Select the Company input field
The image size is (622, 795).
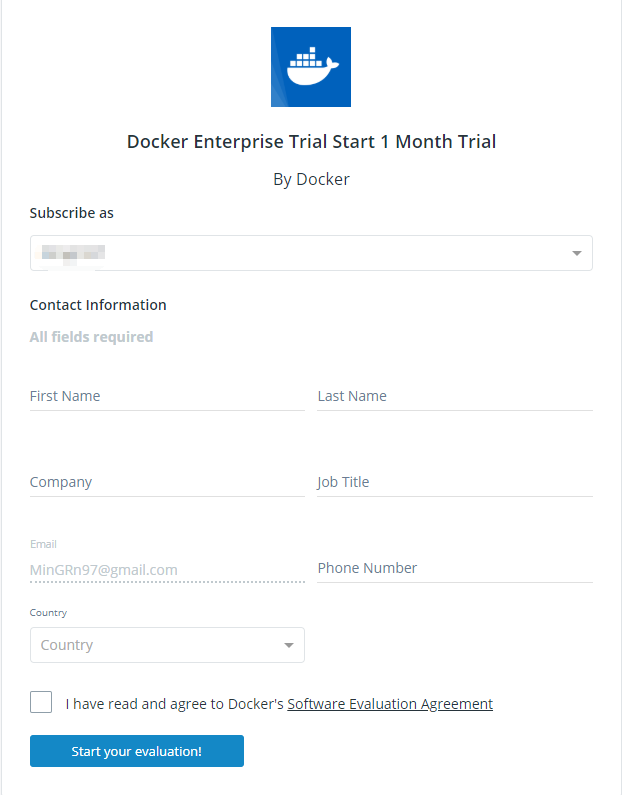167,482
